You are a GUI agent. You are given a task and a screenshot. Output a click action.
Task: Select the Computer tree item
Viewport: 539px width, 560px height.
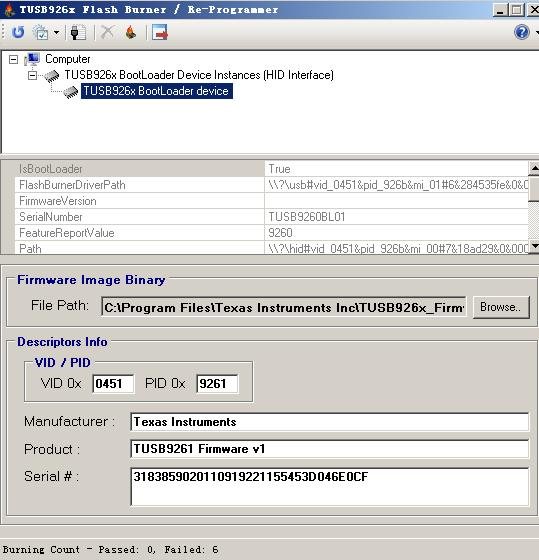point(68,59)
